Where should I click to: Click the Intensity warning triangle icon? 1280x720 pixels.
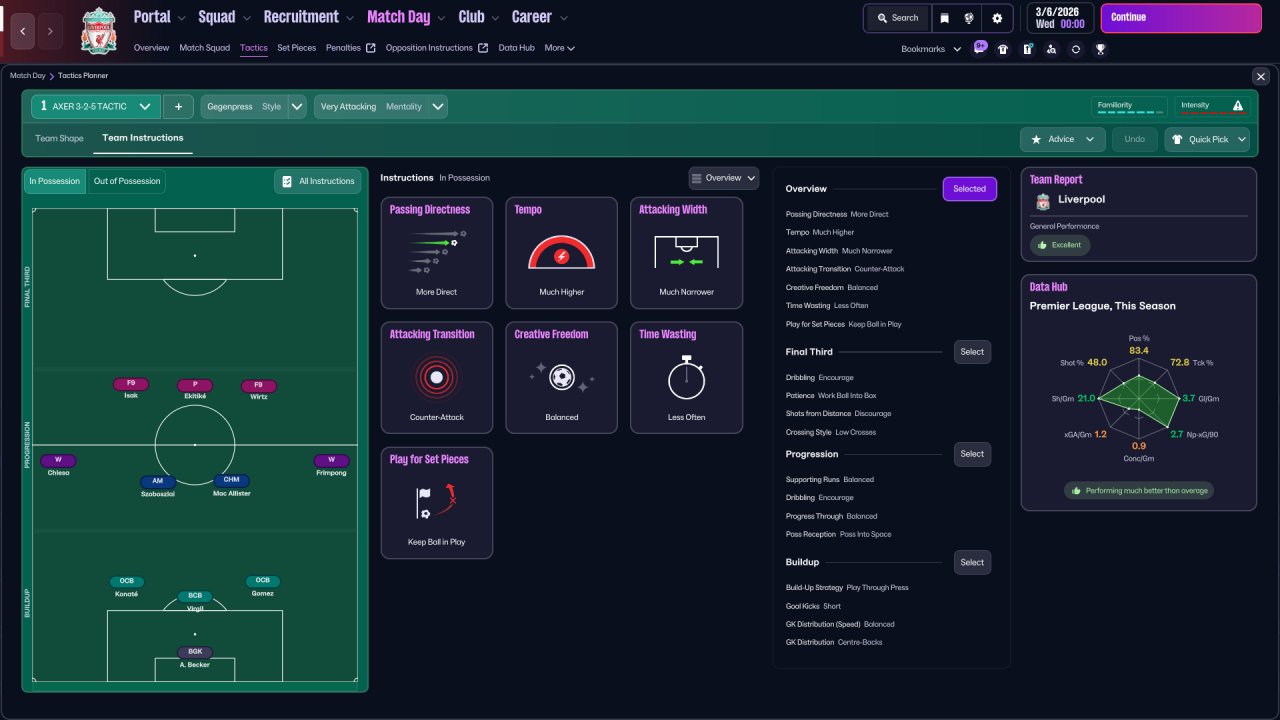point(1238,105)
